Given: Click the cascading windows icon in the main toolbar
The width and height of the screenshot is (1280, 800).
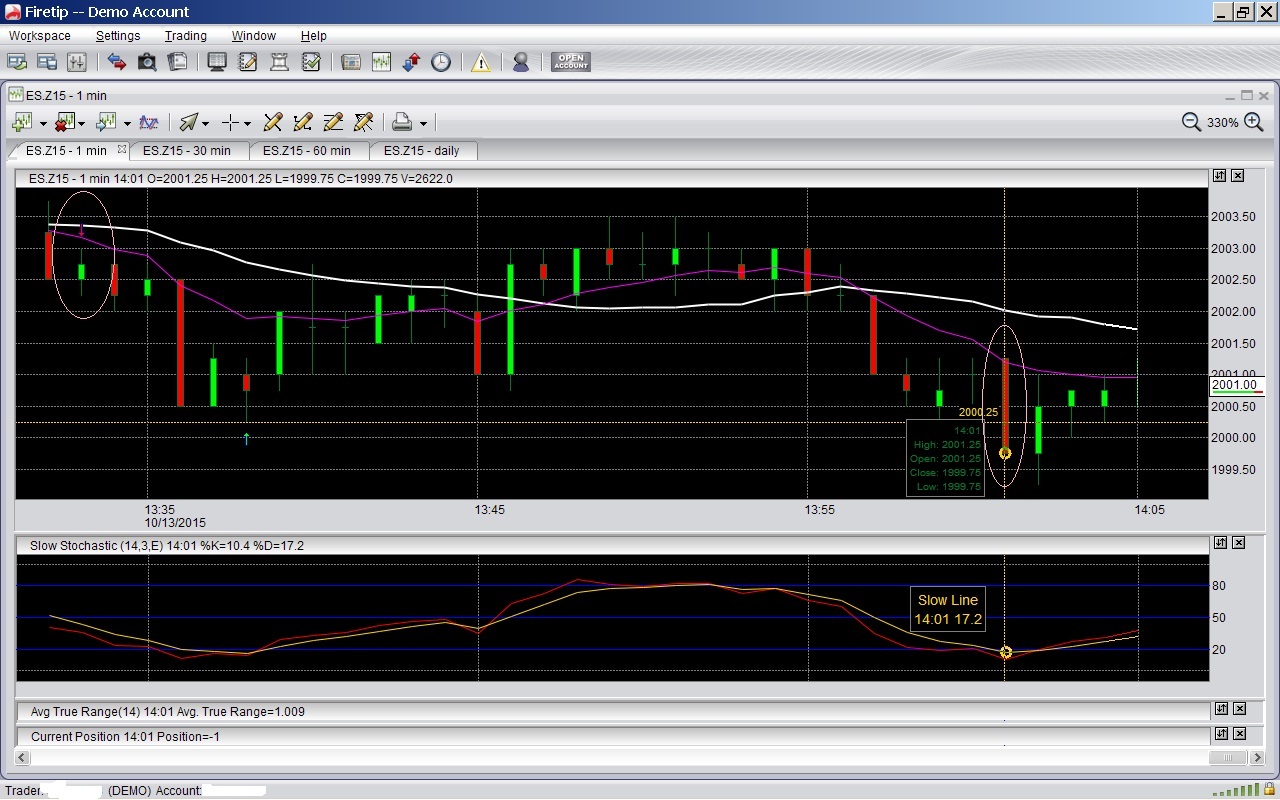Looking at the screenshot, I should tap(46, 62).
